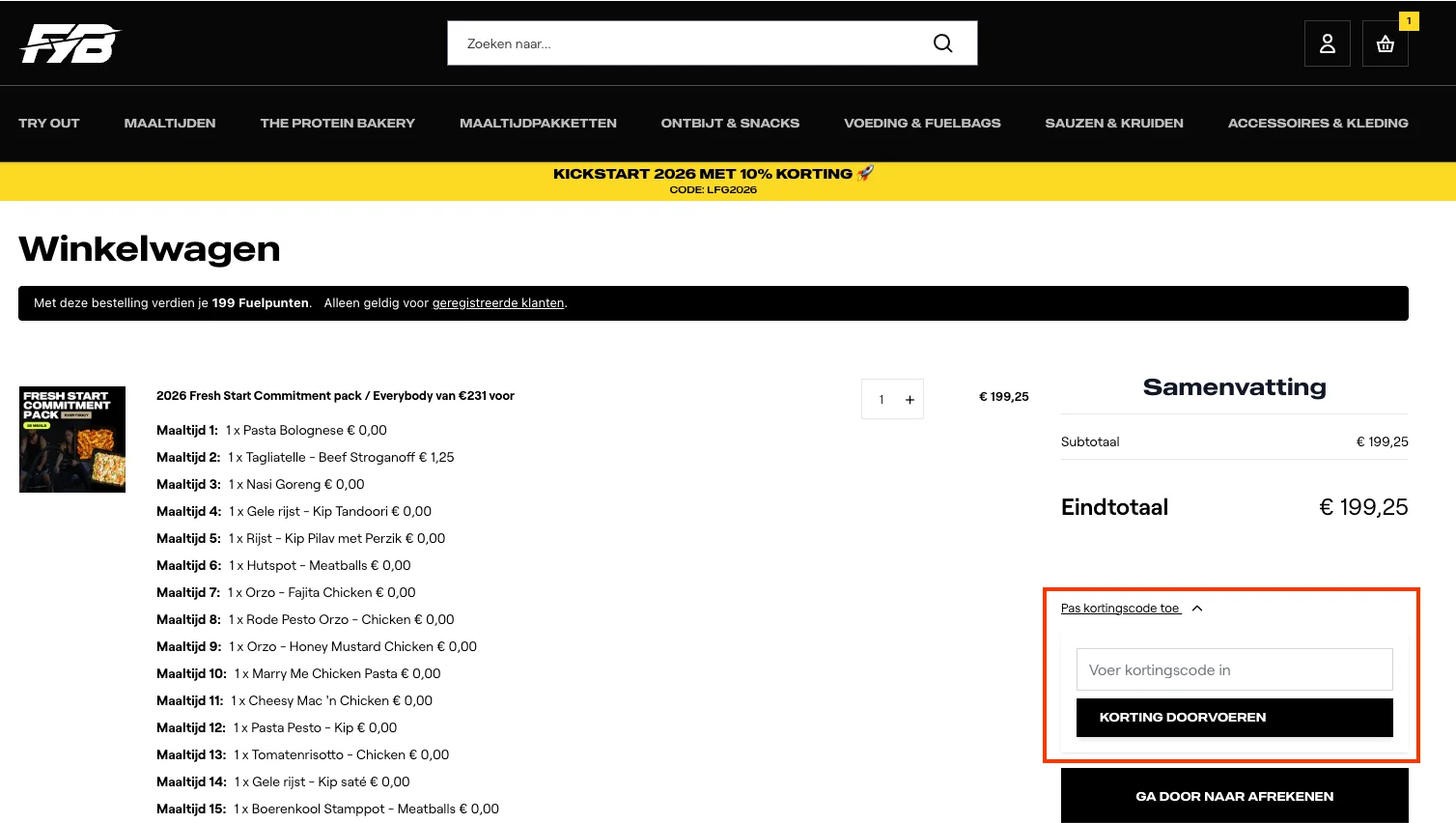The image size is (1456, 823).
Task: Open the Try Out menu
Action: pyautogui.click(x=49, y=124)
